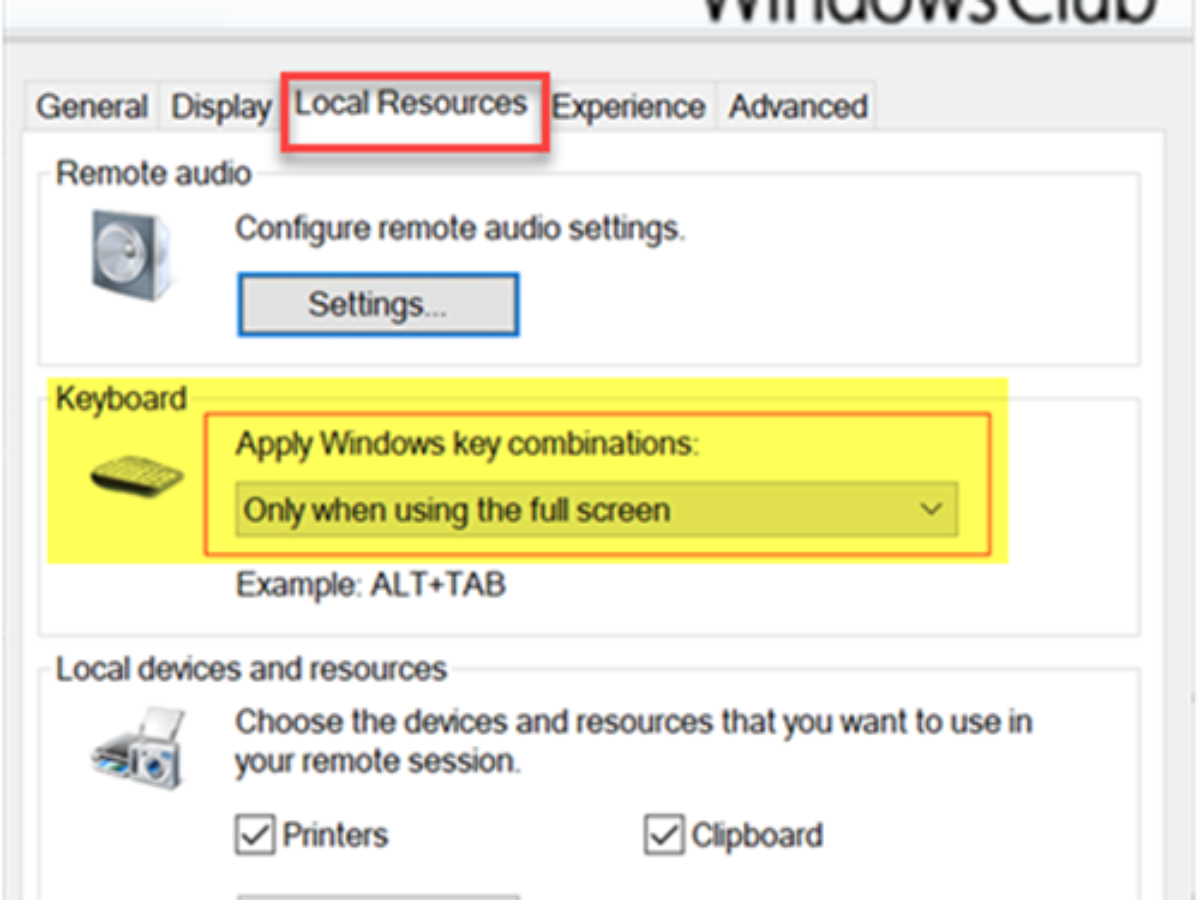Click the Example: ALT+TAB text

click(x=370, y=584)
